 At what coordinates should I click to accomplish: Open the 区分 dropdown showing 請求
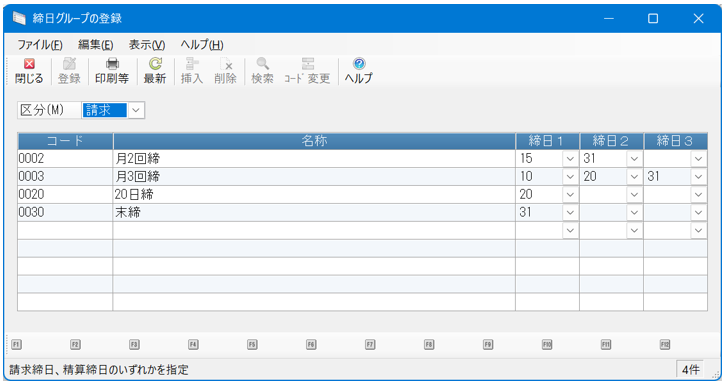coord(136,110)
